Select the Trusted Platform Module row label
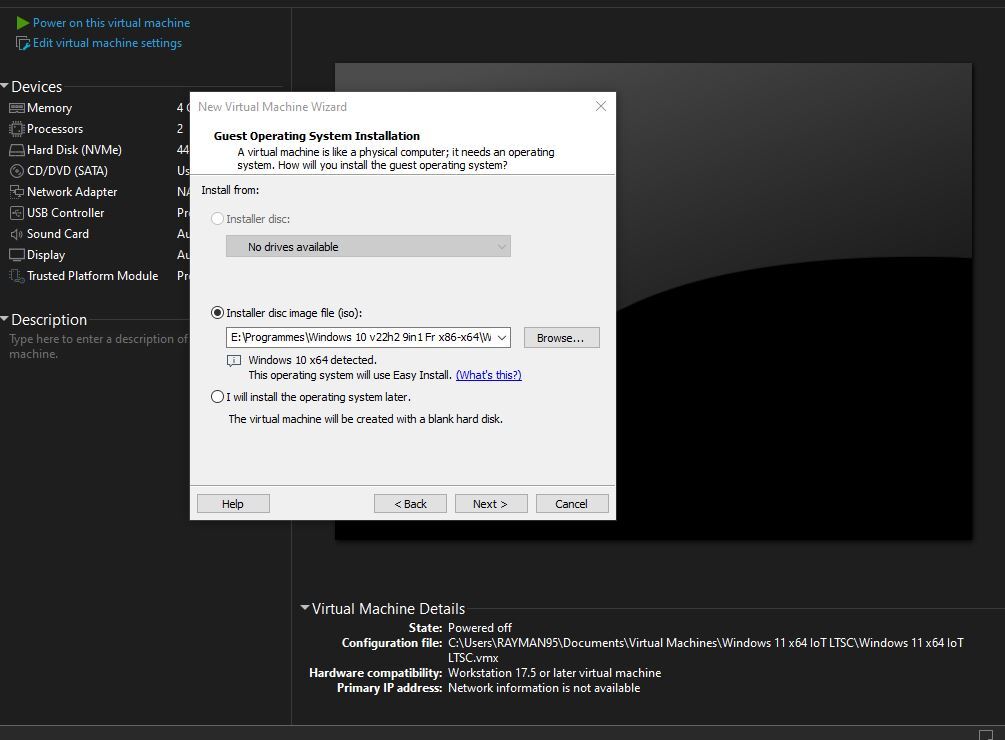The width and height of the screenshot is (1005, 740). (92, 275)
